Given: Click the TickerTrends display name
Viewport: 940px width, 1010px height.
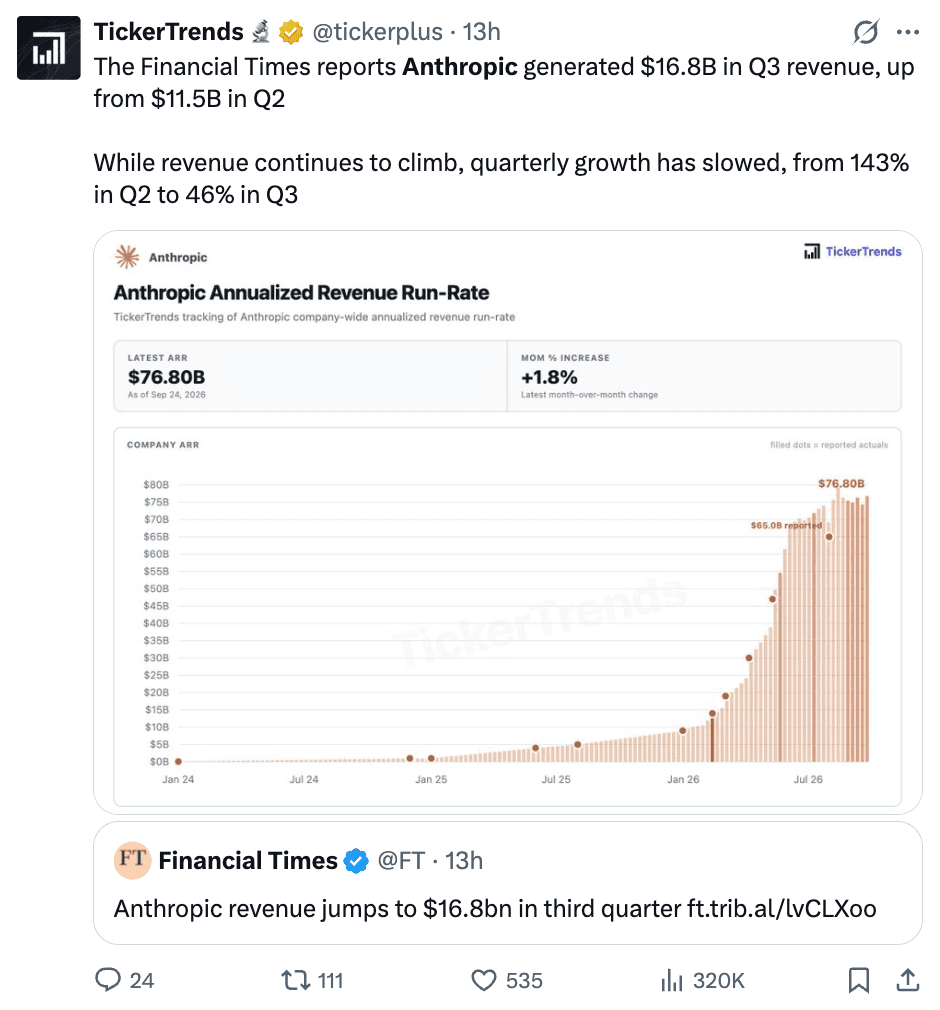Looking at the screenshot, I should click(169, 32).
